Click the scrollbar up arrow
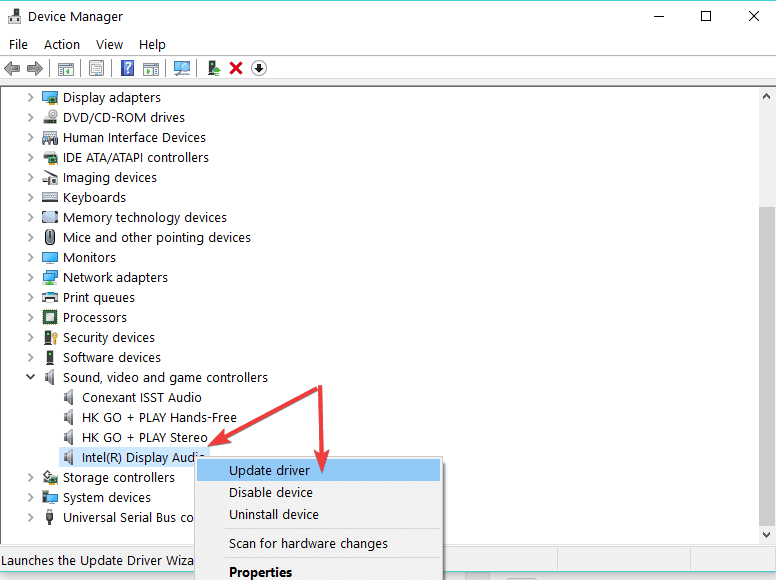776x580 pixels. (766, 97)
